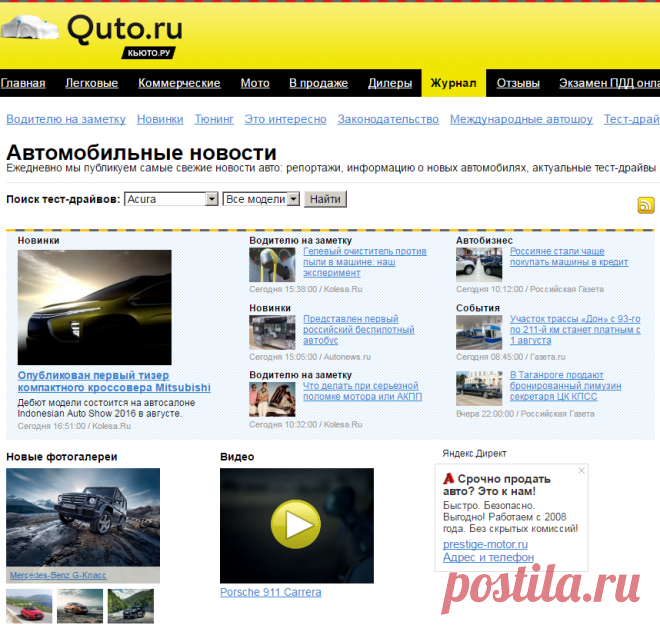Viewport: 660px width, 625px height.
Task: Open 'В продаже' section
Action: (319, 83)
